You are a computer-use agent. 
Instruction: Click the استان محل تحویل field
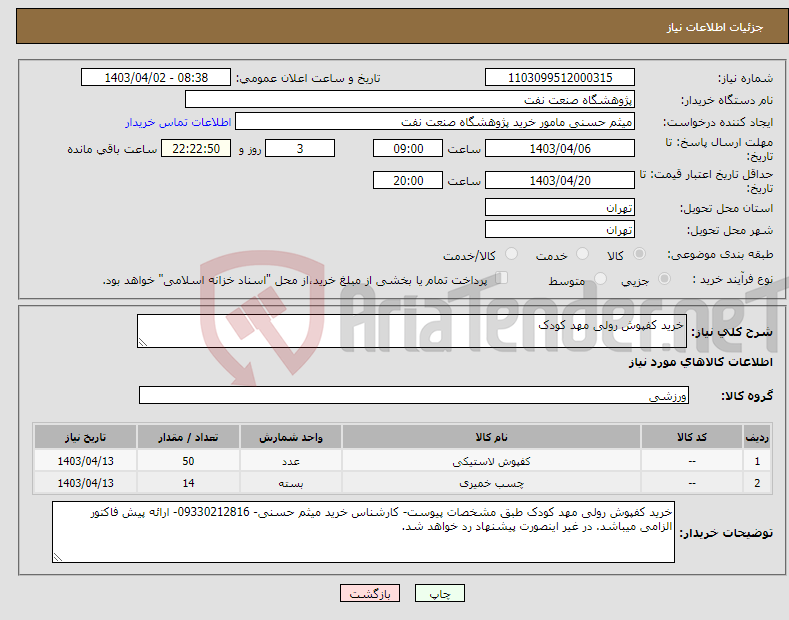560,207
